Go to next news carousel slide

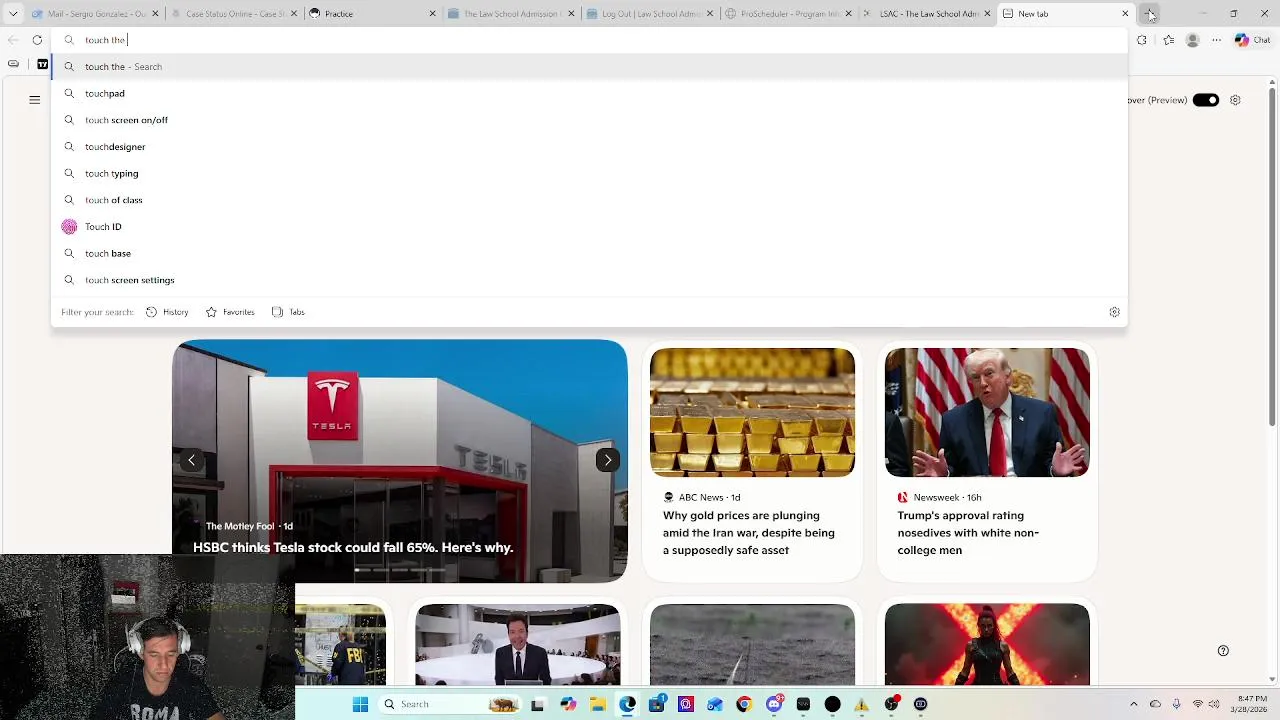point(607,460)
